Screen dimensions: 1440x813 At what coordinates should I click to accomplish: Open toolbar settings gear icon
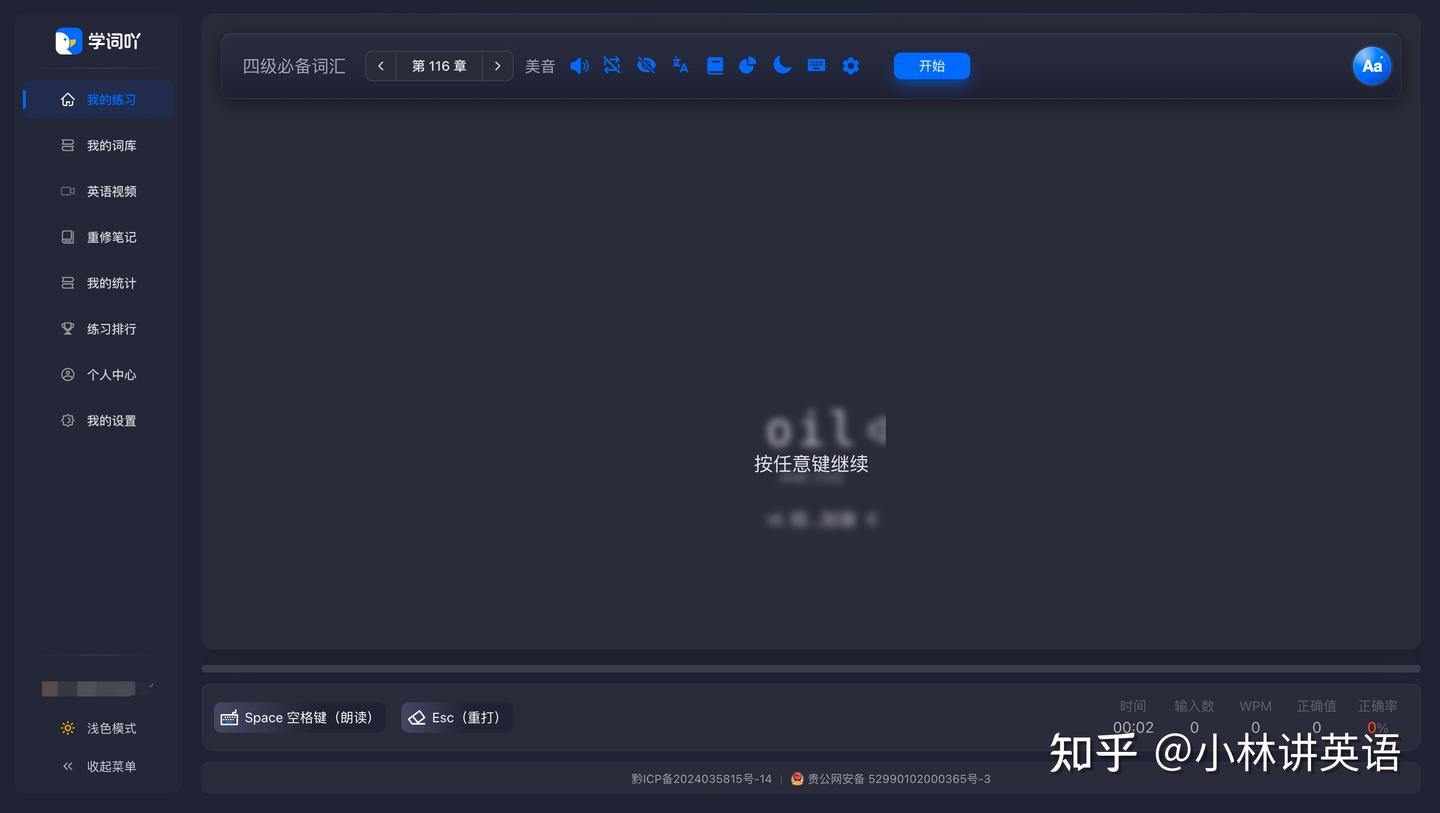[851, 66]
